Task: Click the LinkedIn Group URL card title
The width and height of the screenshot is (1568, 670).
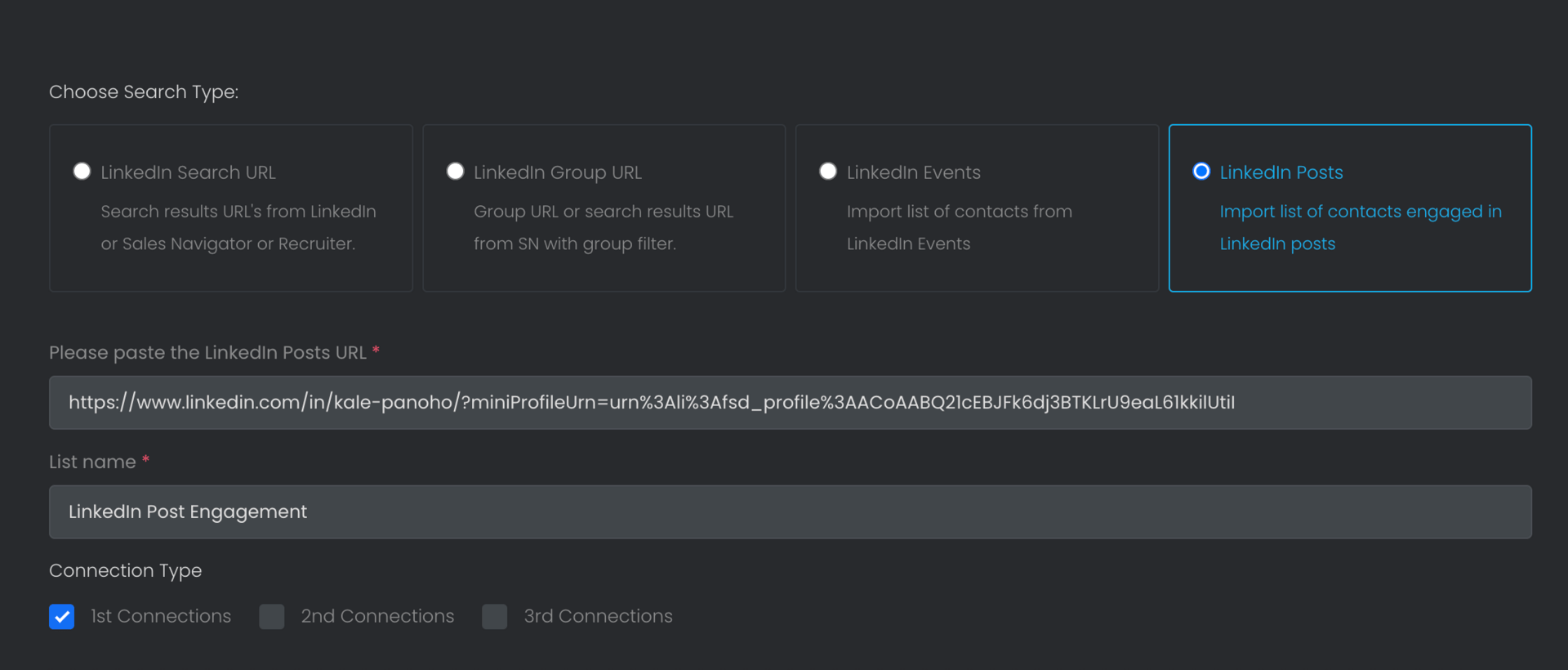Action: [x=558, y=172]
